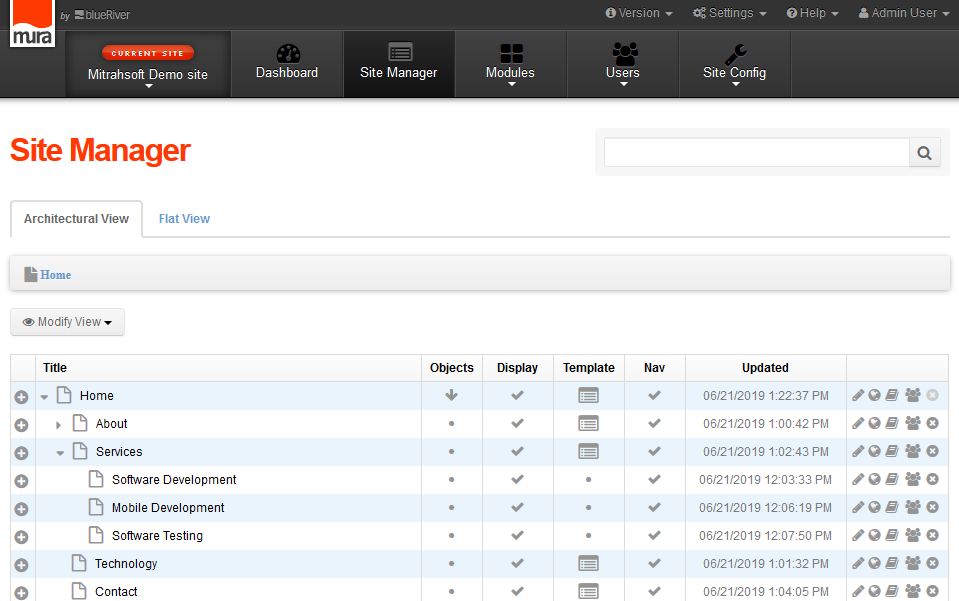Click inside the search input field
Image resolution: width=959 pixels, height=601 pixels.
[x=755, y=152]
